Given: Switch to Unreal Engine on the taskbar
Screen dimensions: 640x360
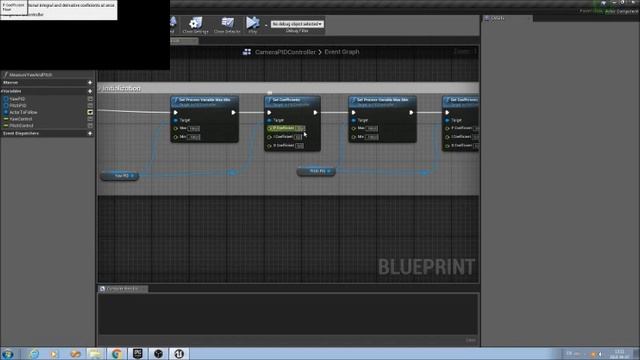Looking at the screenshot, I should click(179, 353).
